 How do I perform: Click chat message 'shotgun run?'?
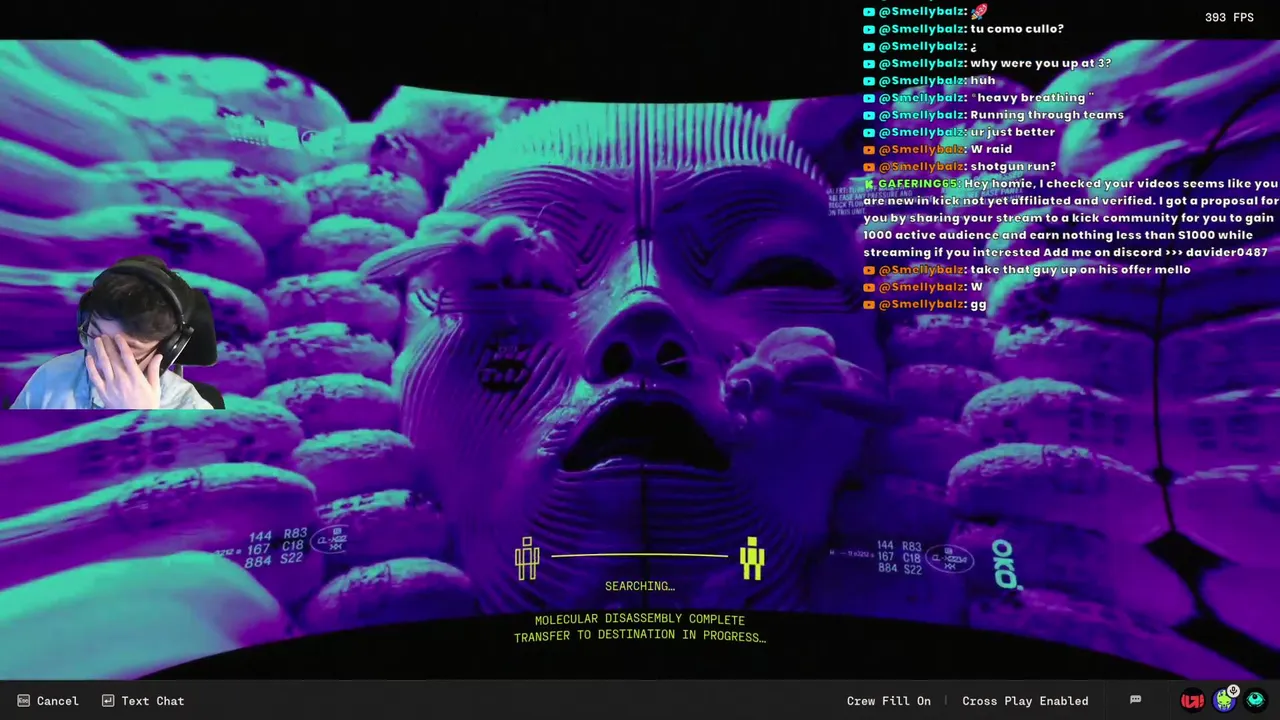[1013, 166]
